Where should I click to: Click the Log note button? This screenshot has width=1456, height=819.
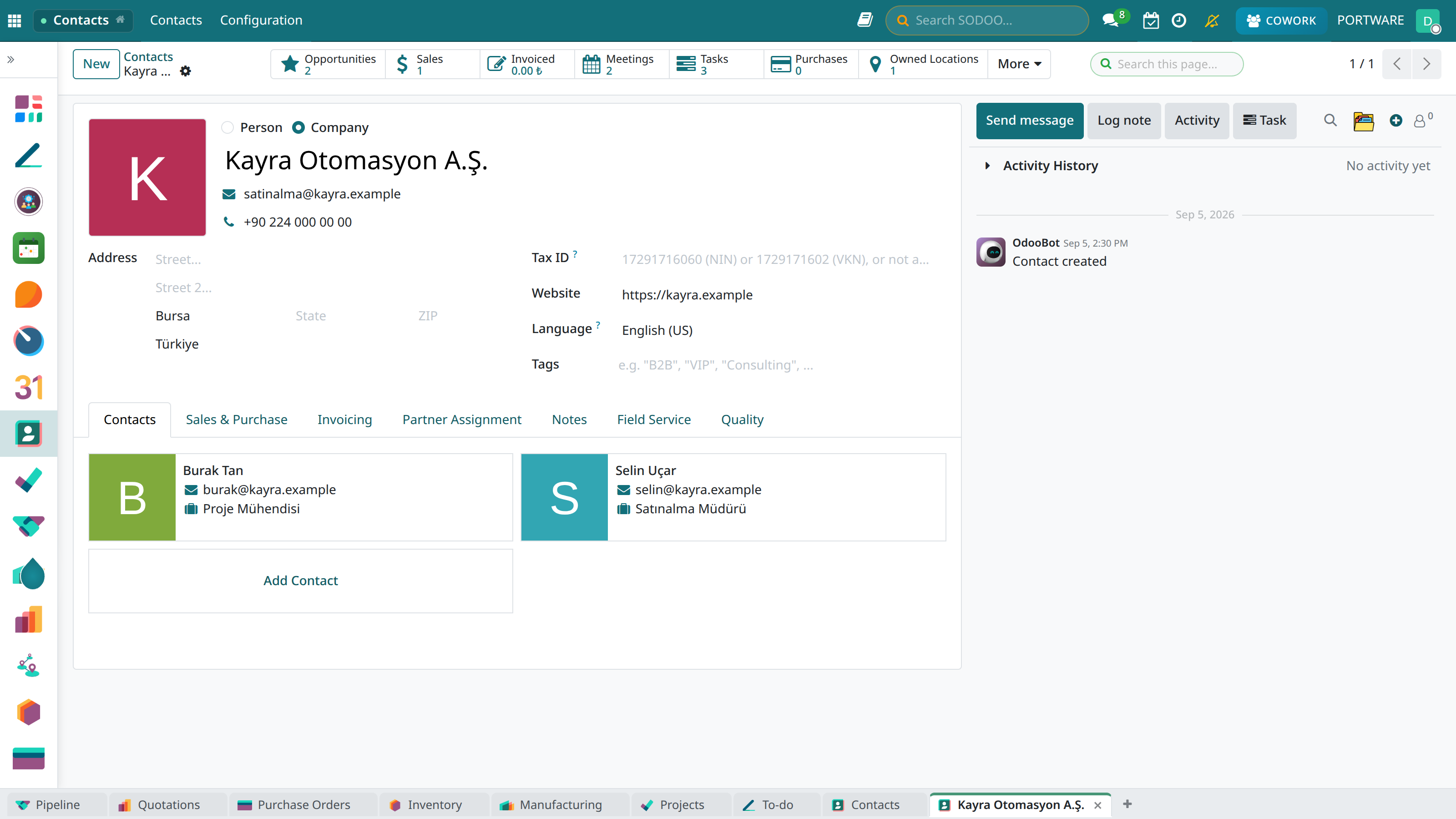pos(1124,121)
